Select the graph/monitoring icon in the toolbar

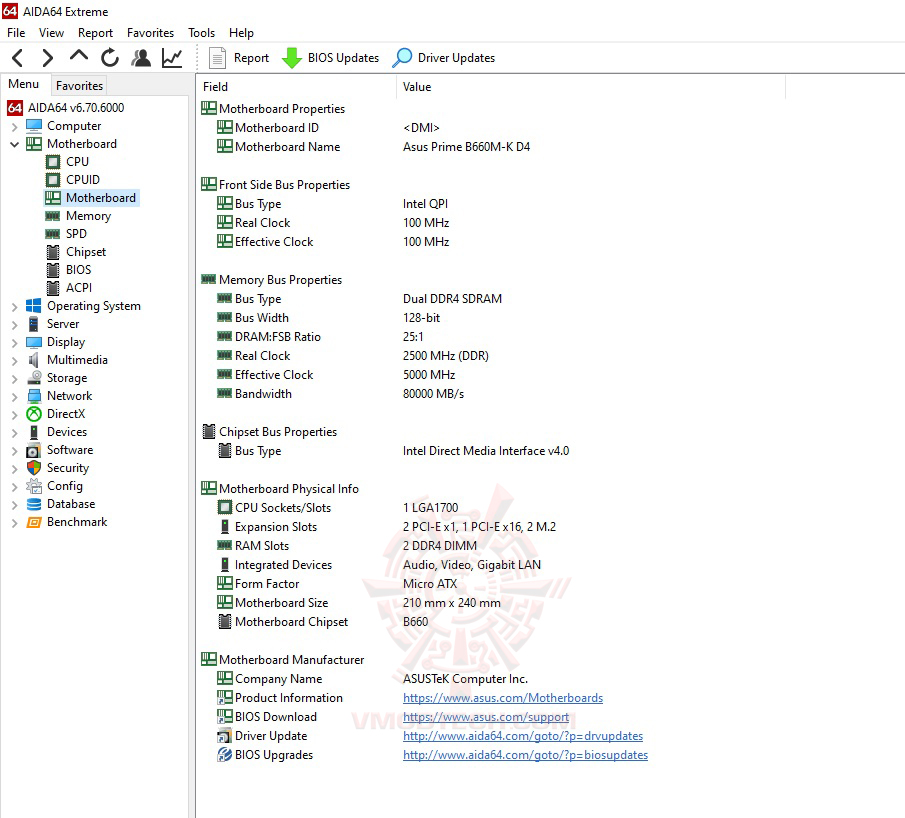click(171, 57)
